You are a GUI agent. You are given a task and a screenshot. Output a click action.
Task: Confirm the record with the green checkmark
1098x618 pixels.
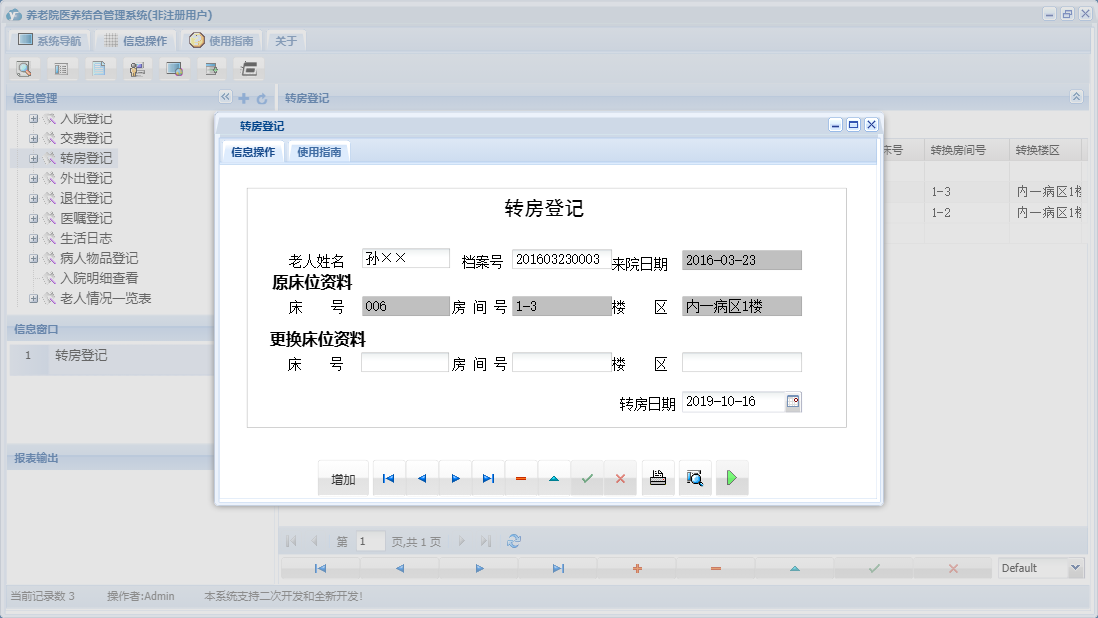pos(587,478)
